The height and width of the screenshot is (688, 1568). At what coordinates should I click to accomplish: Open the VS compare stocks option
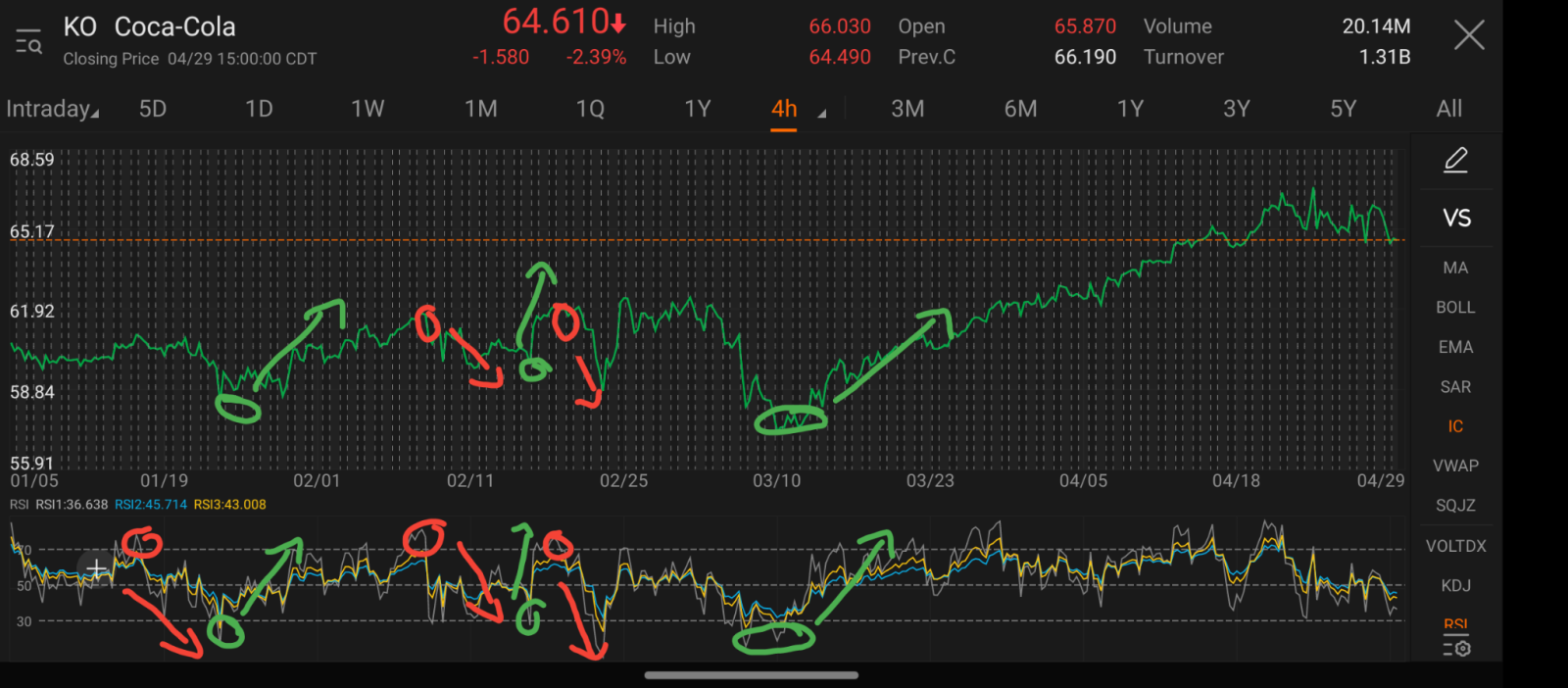[1456, 218]
